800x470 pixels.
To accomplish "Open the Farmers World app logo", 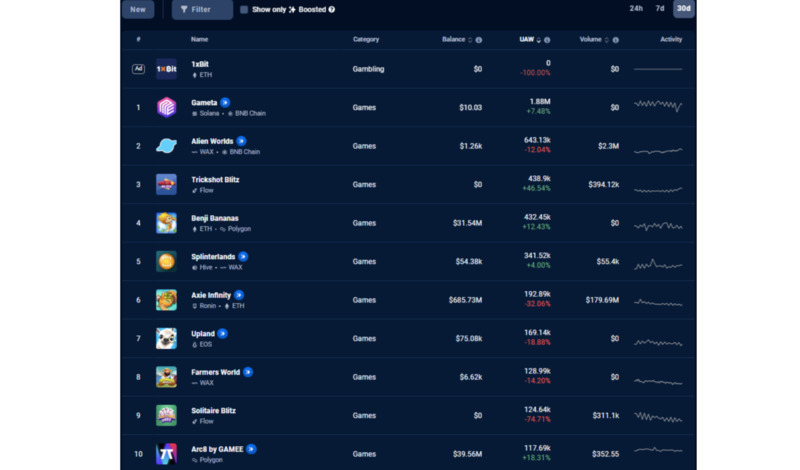I will point(166,377).
